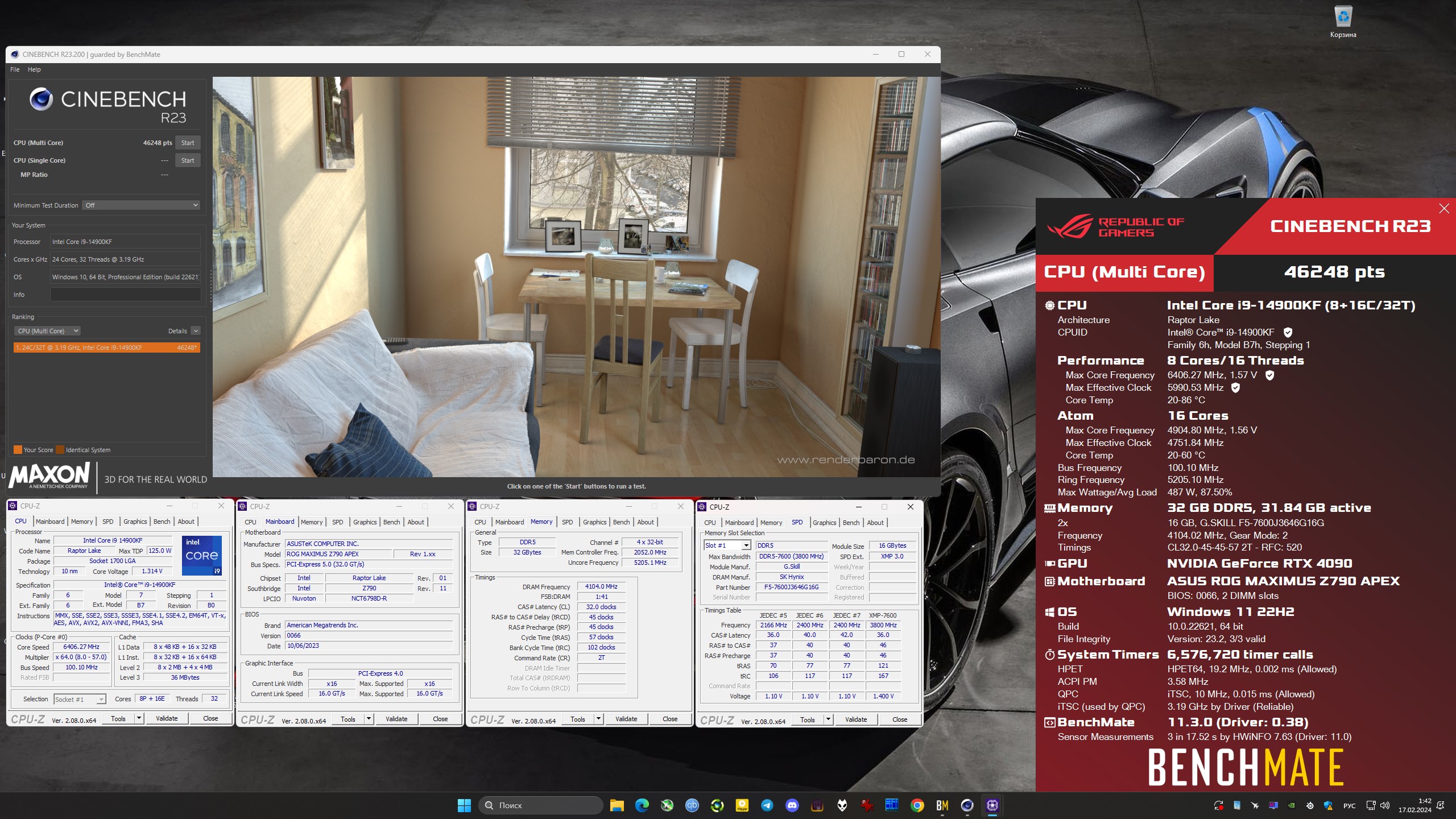Open the Minimum Test Duration dropdown
Image resolution: width=1456 pixels, height=819 pixels.
tap(141, 205)
